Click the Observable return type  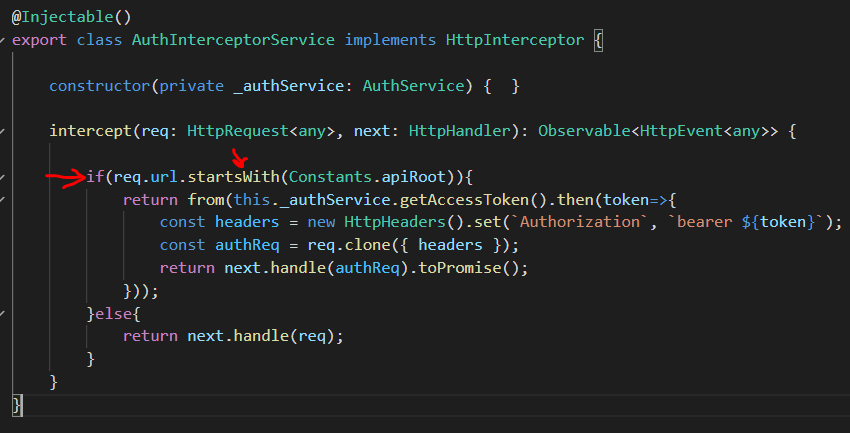pyautogui.click(x=584, y=131)
